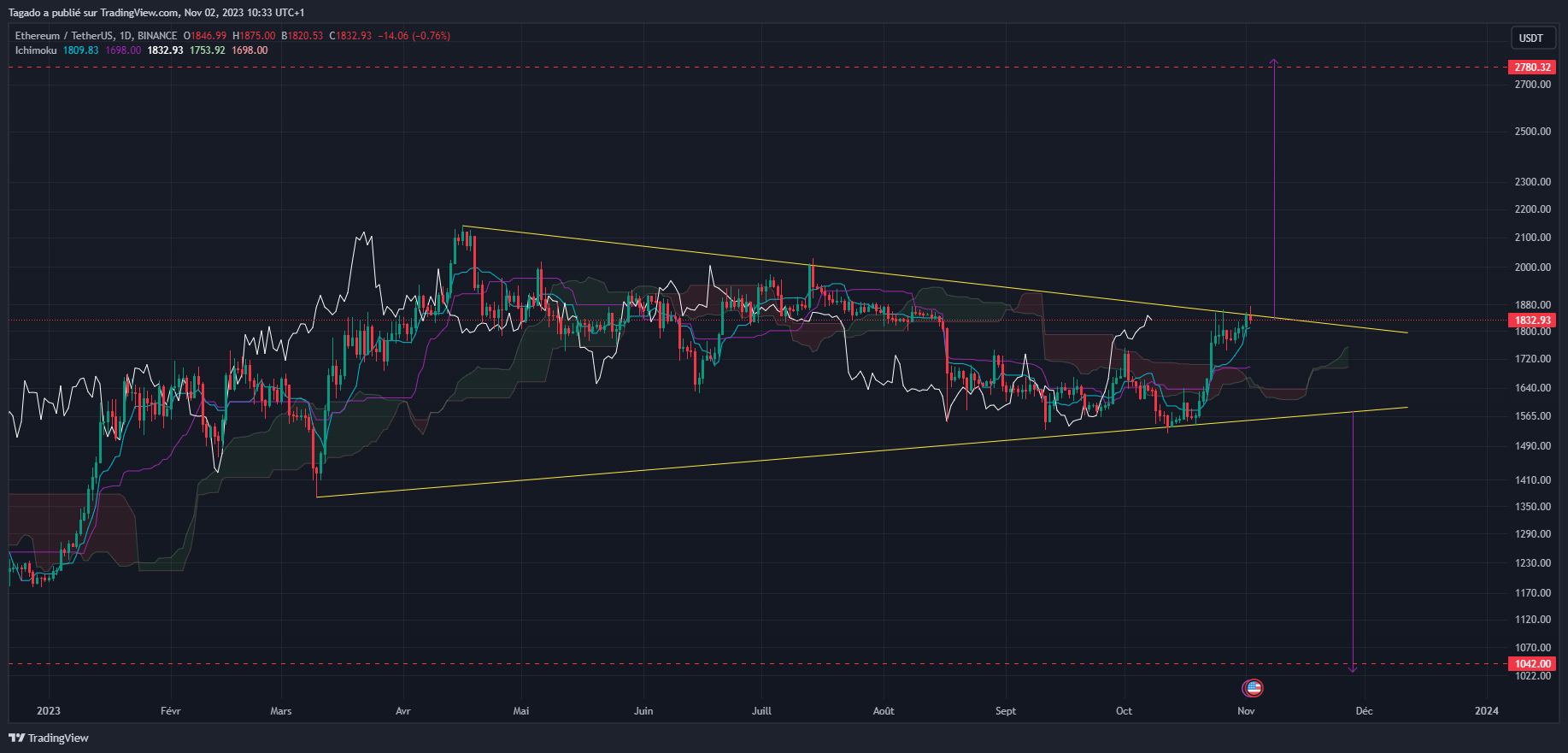Click the Ichimoku value 1809.83
The height and width of the screenshot is (753, 1568).
pyautogui.click(x=81, y=50)
